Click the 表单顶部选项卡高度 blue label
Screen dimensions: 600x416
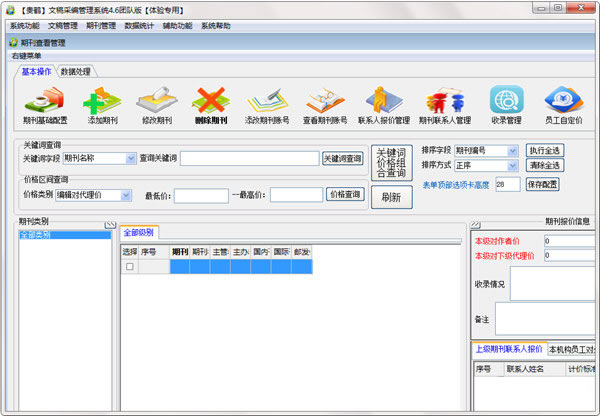pos(456,185)
